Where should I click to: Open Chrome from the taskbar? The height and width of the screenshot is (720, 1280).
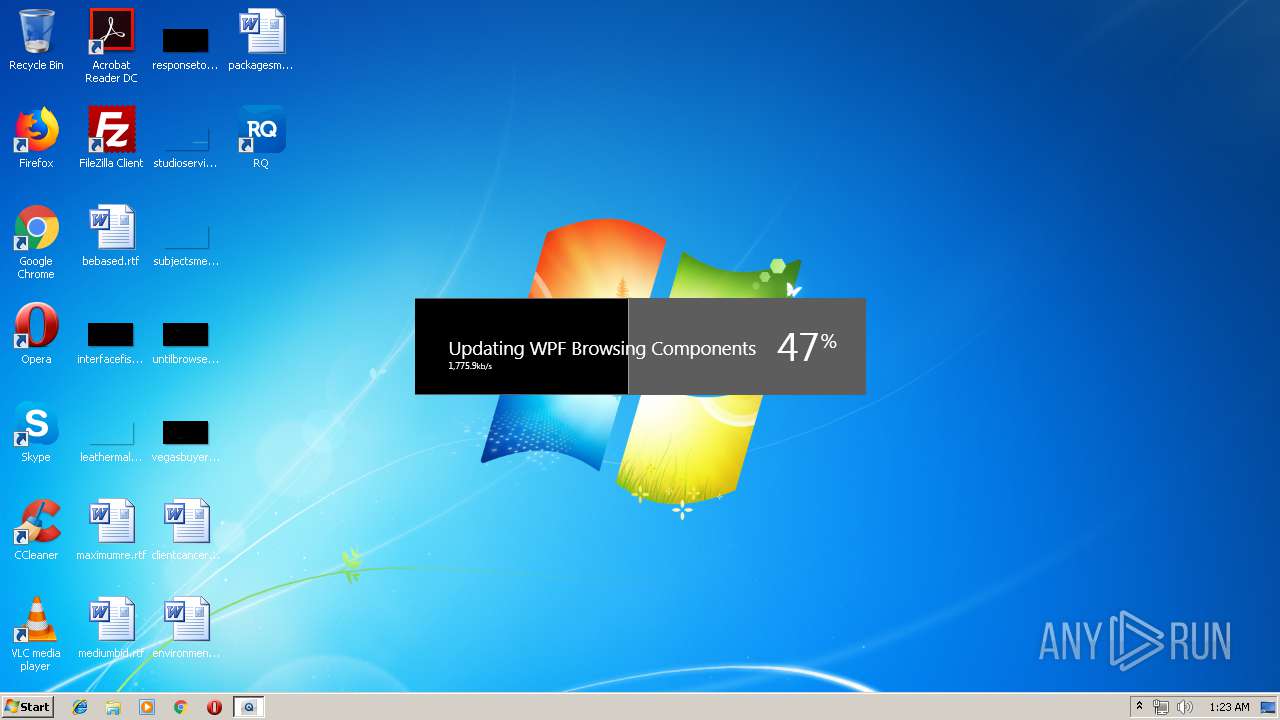point(181,707)
